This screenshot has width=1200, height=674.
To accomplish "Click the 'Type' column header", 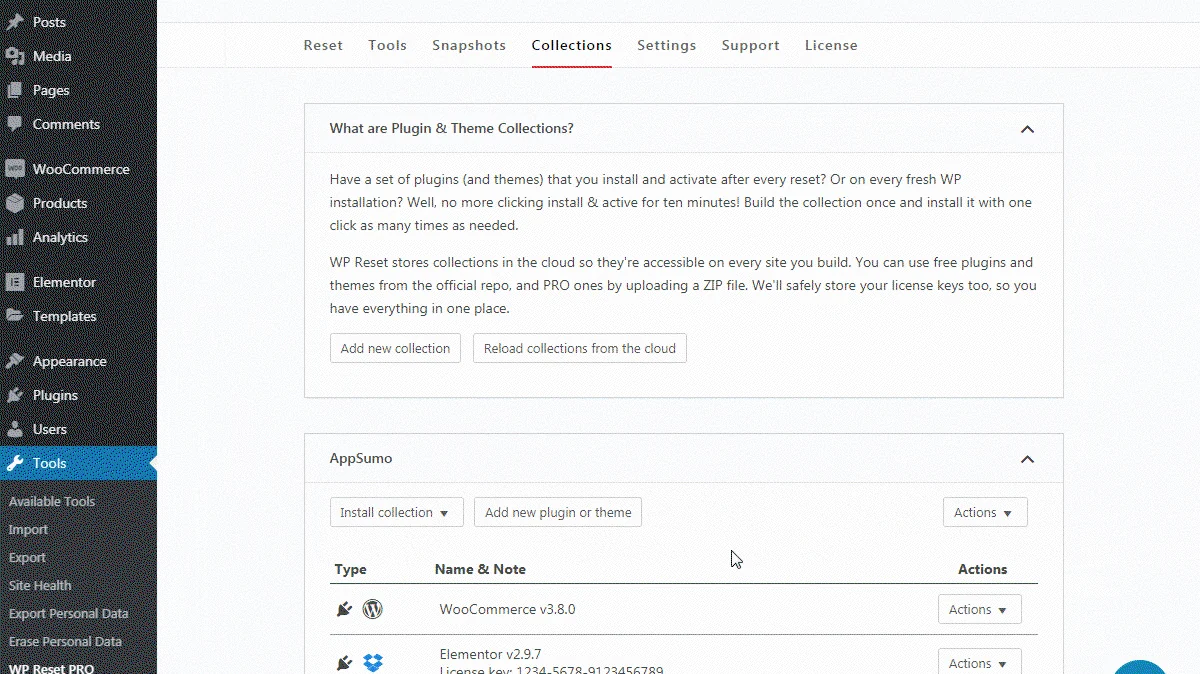I will click(350, 569).
